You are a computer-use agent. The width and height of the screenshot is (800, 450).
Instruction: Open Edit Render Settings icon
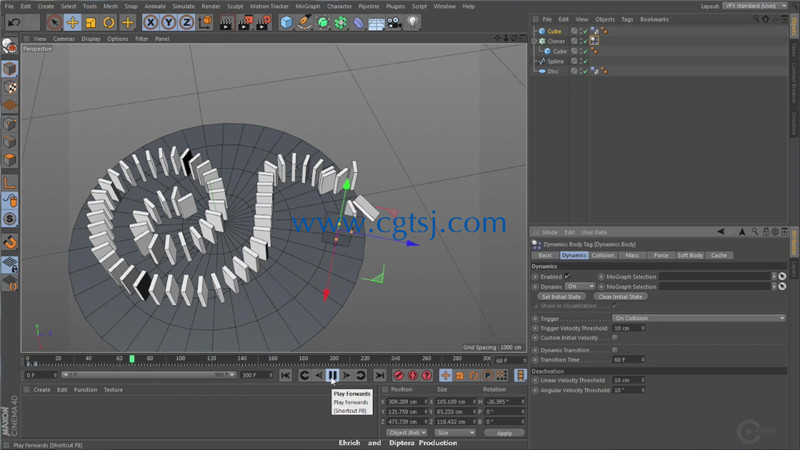[263, 22]
